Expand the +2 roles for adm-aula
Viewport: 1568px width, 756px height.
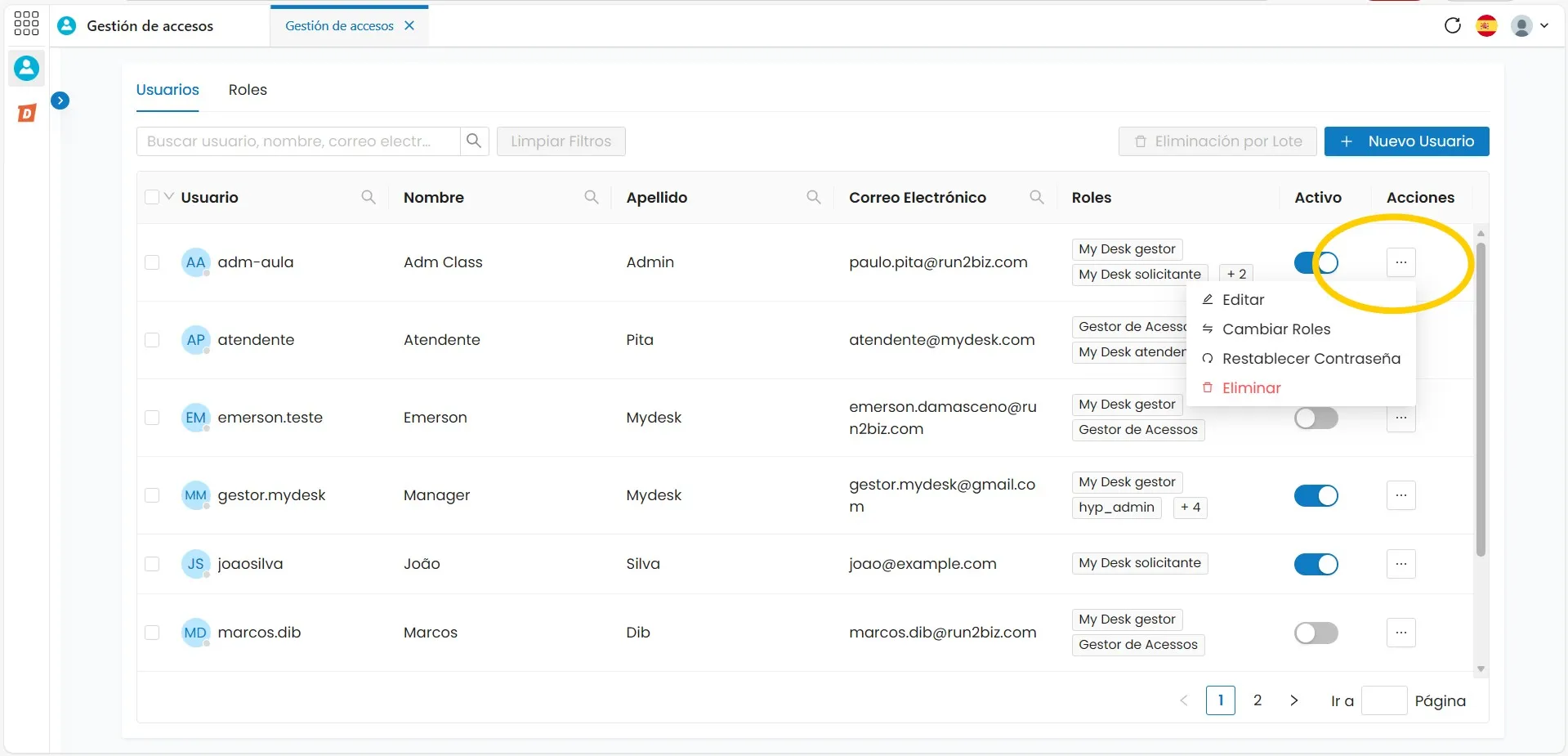click(x=1236, y=274)
